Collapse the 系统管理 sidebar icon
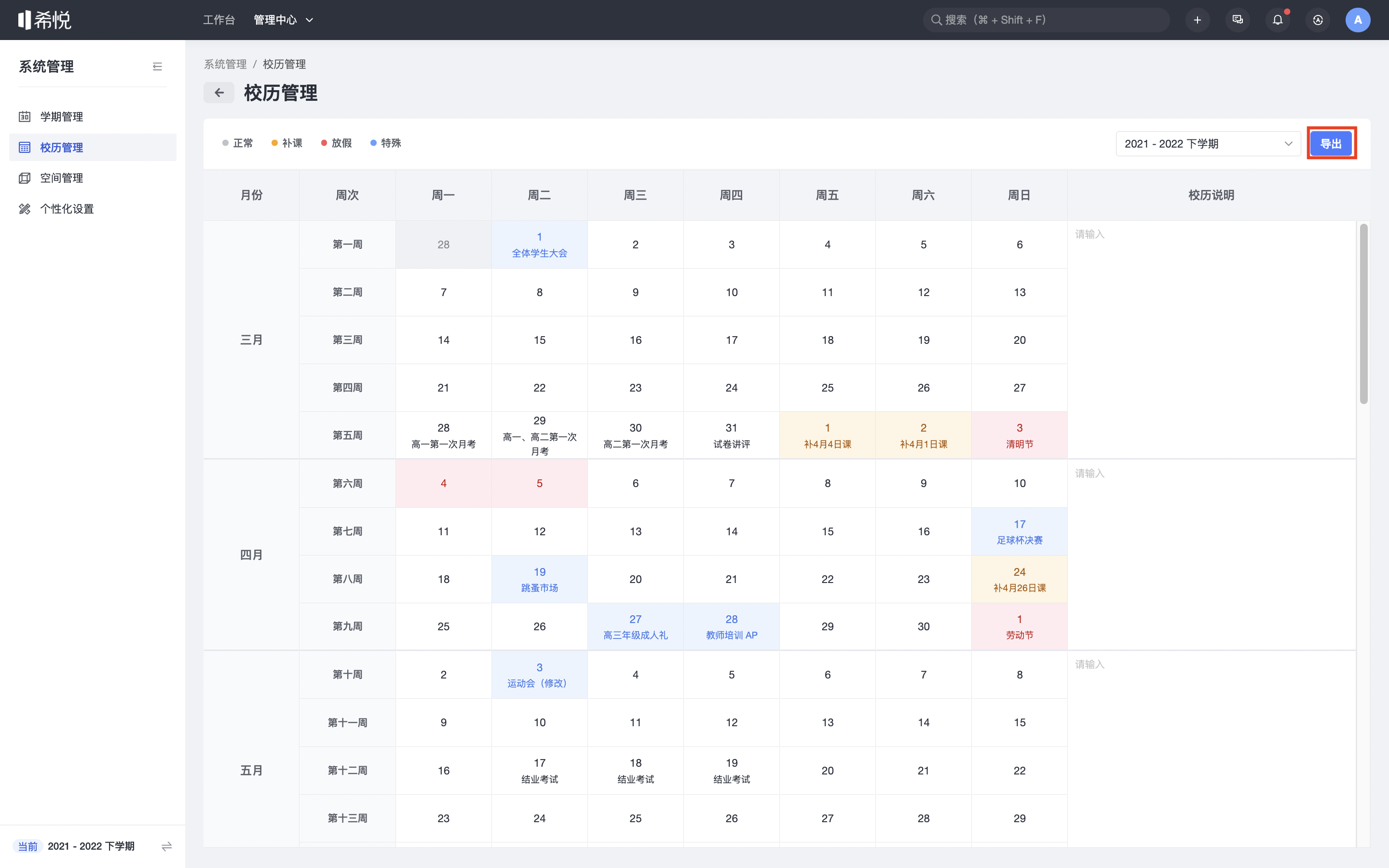 pyautogui.click(x=157, y=67)
